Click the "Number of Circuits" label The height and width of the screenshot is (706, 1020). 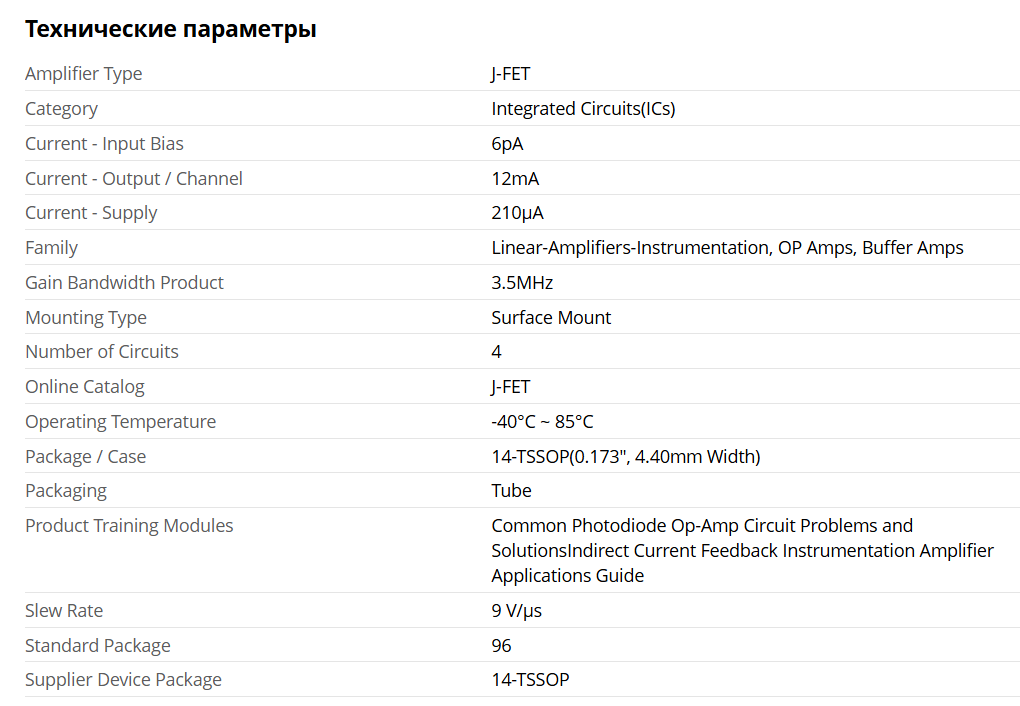101,352
